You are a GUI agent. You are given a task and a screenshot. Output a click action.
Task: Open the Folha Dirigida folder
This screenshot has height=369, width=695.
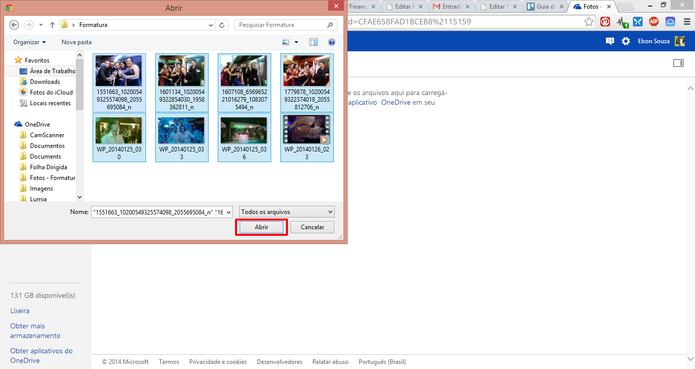pyautogui.click(x=48, y=167)
